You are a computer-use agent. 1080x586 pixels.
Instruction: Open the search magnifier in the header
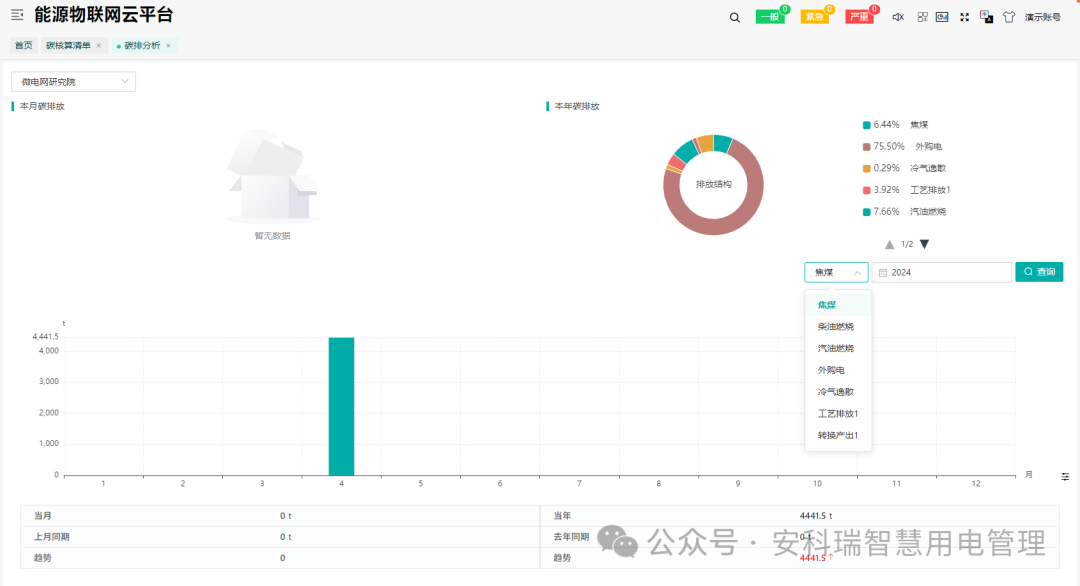[x=735, y=17]
